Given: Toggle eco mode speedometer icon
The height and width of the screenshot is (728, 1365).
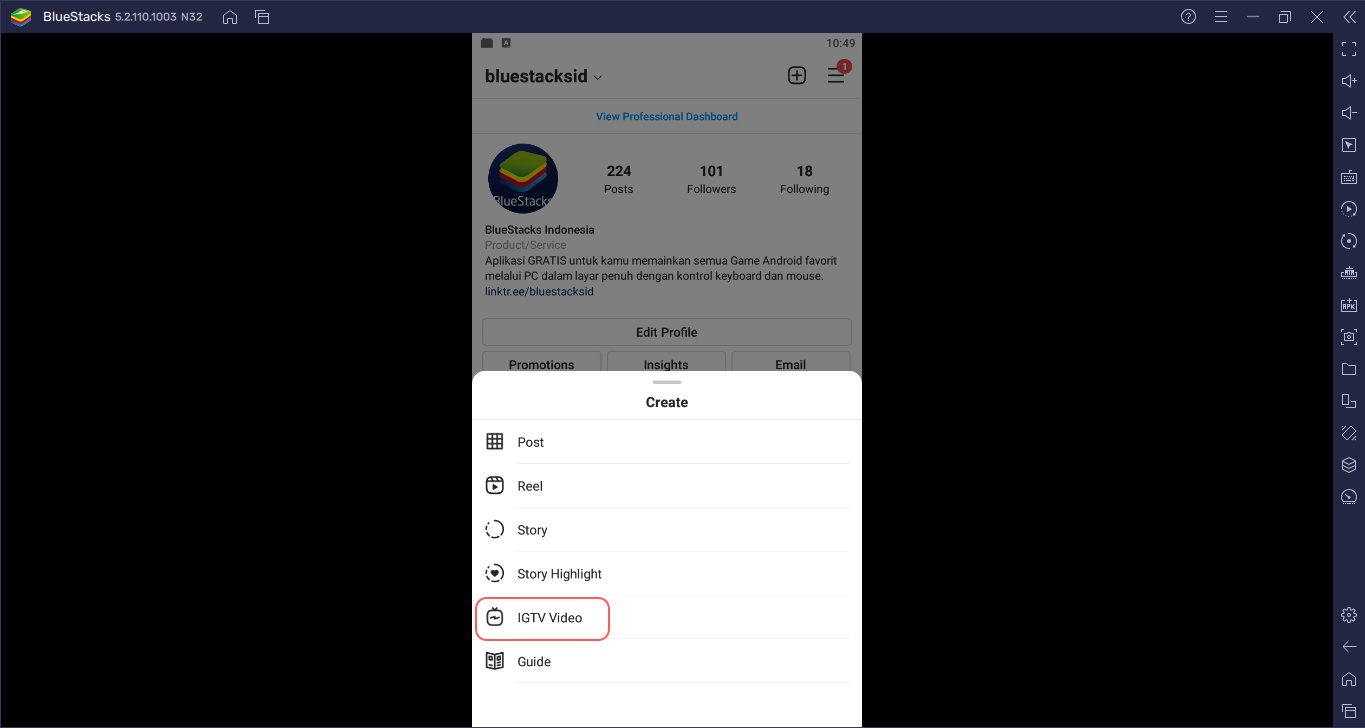Looking at the screenshot, I should [1349, 497].
